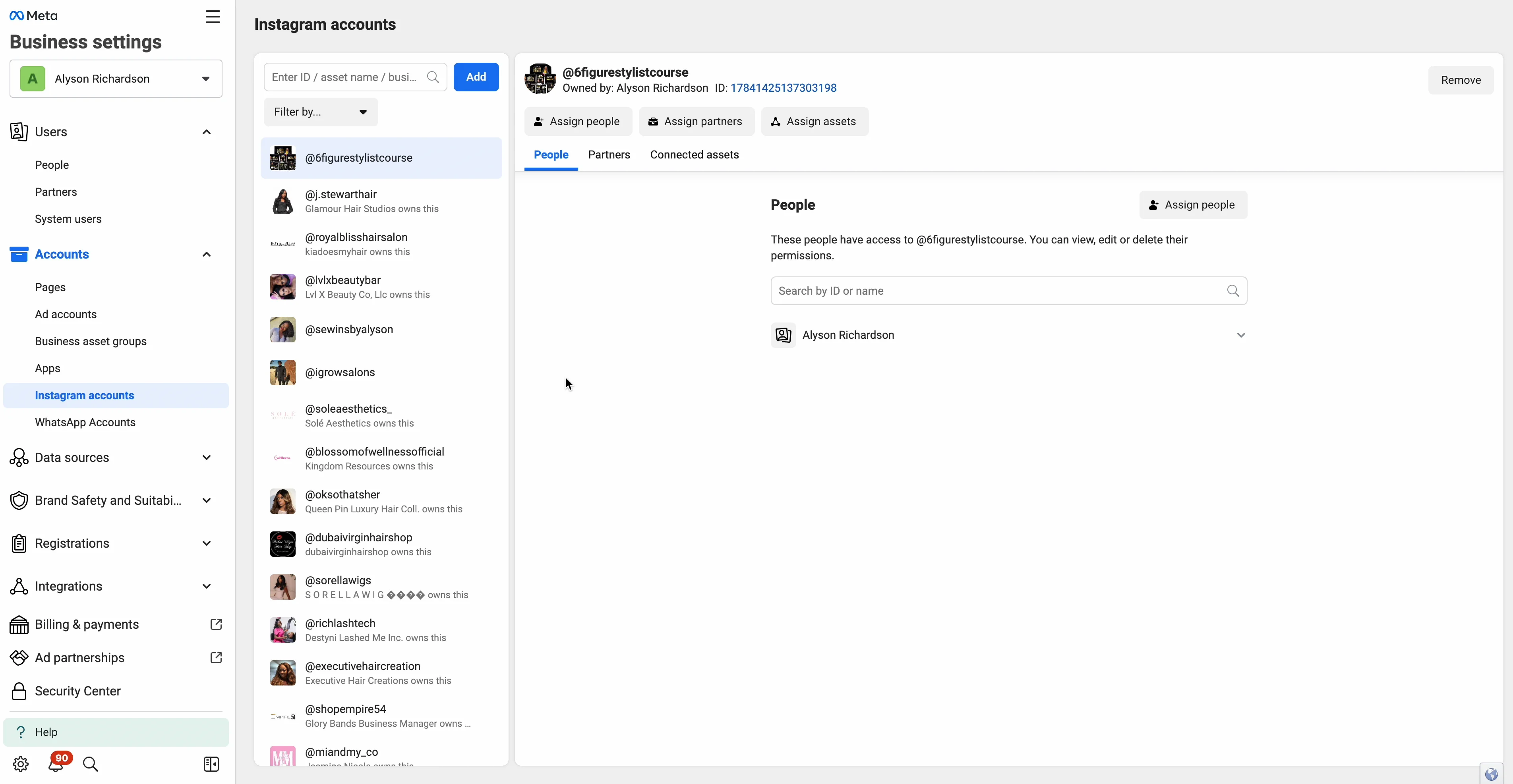The width and height of the screenshot is (1513, 784).
Task: Click the sidebar collapse icon bottom right
Action: (211, 764)
